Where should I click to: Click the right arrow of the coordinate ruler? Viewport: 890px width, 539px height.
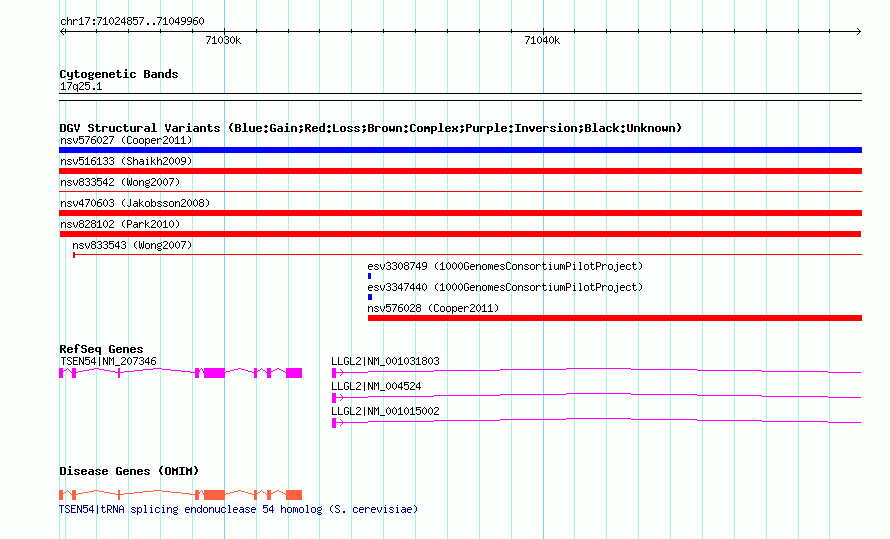click(x=858, y=31)
